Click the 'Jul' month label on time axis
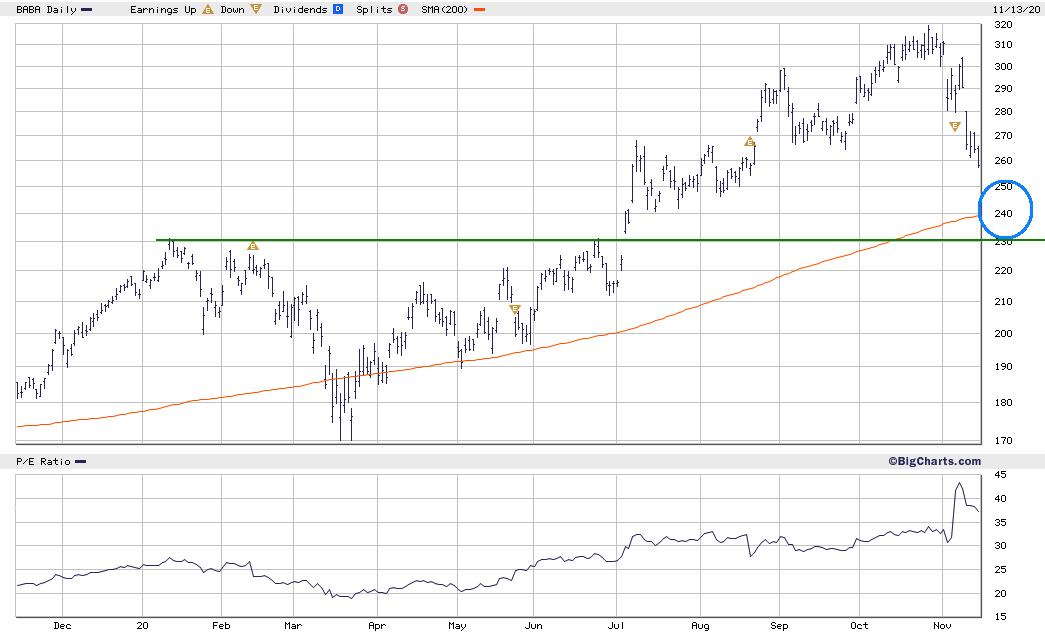The width and height of the screenshot is (1045, 635). (x=616, y=626)
